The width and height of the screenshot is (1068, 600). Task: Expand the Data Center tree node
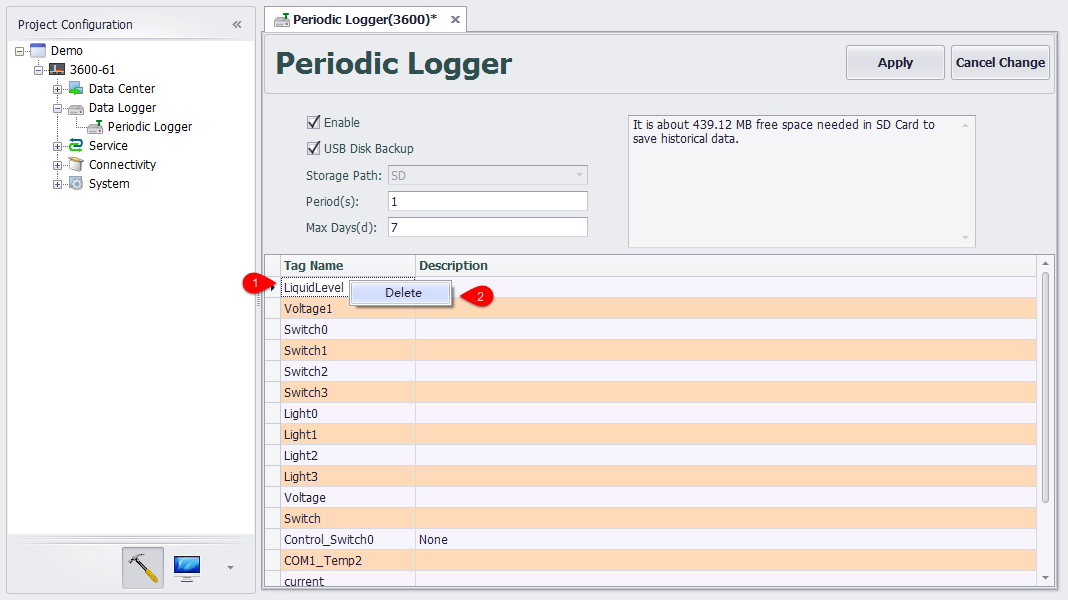click(x=58, y=89)
